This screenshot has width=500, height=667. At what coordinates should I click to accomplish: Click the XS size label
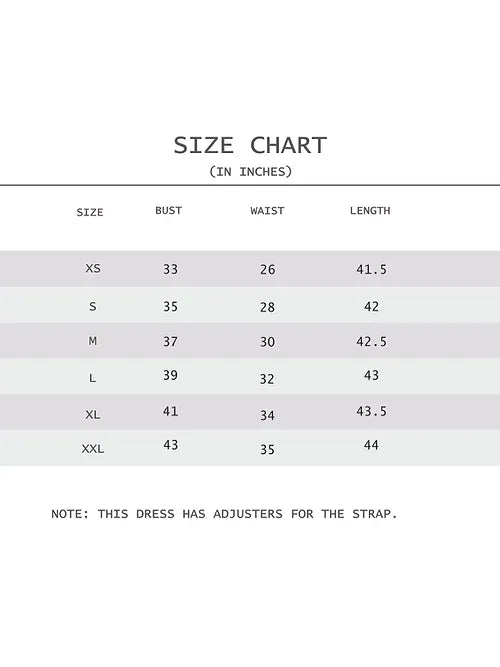93,268
